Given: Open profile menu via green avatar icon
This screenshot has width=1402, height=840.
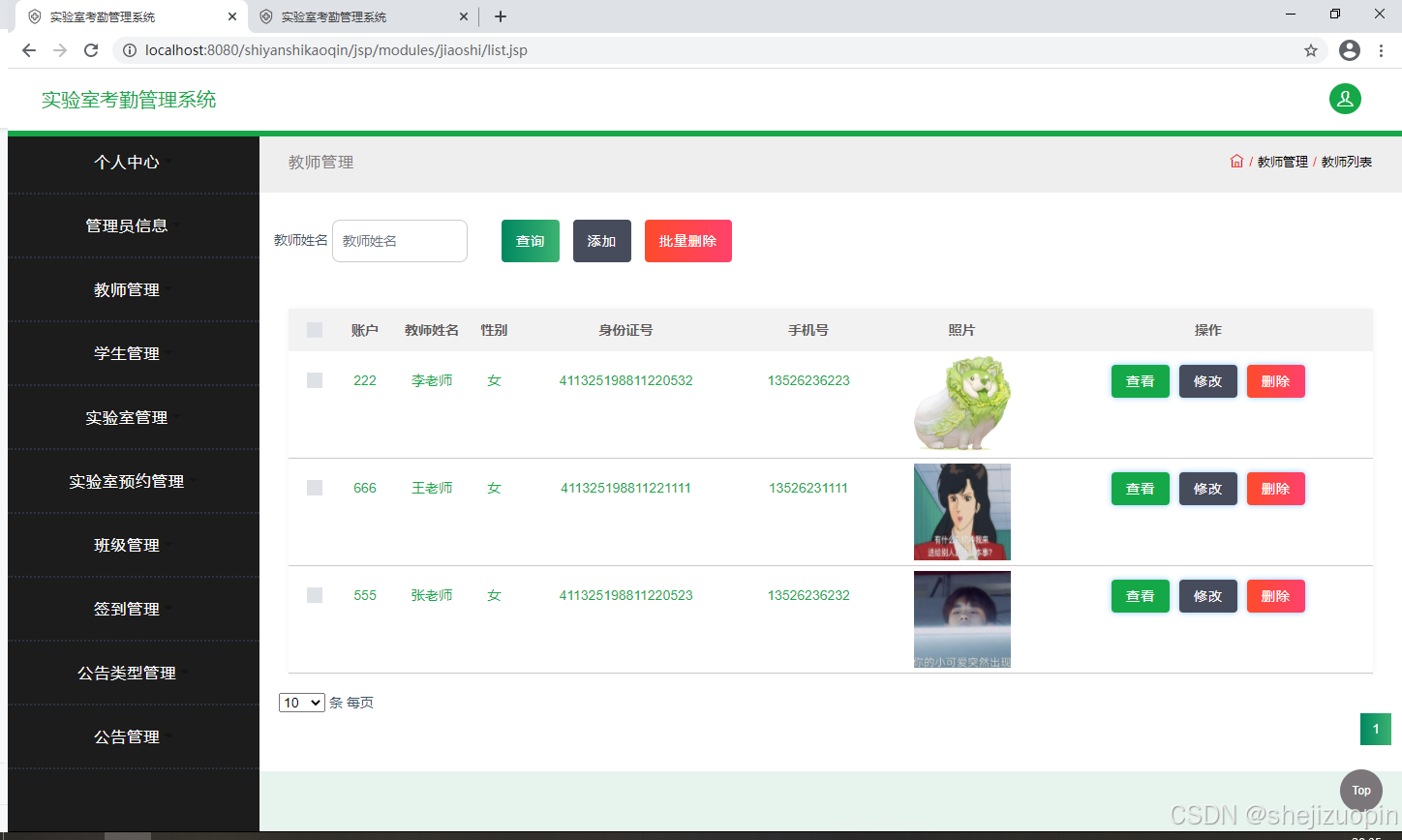Looking at the screenshot, I should 1345,99.
